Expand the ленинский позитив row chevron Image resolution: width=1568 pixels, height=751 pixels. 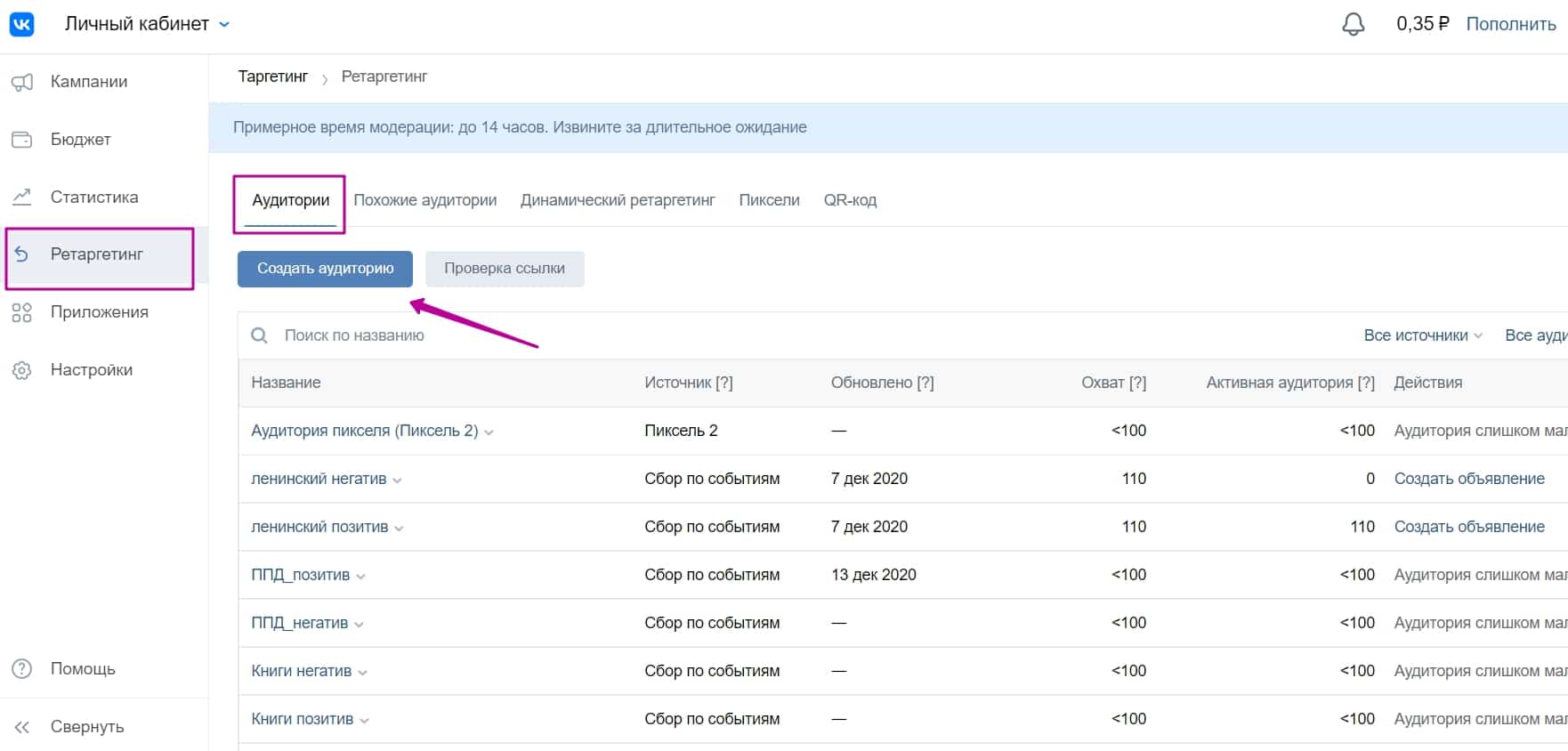(399, 529)
